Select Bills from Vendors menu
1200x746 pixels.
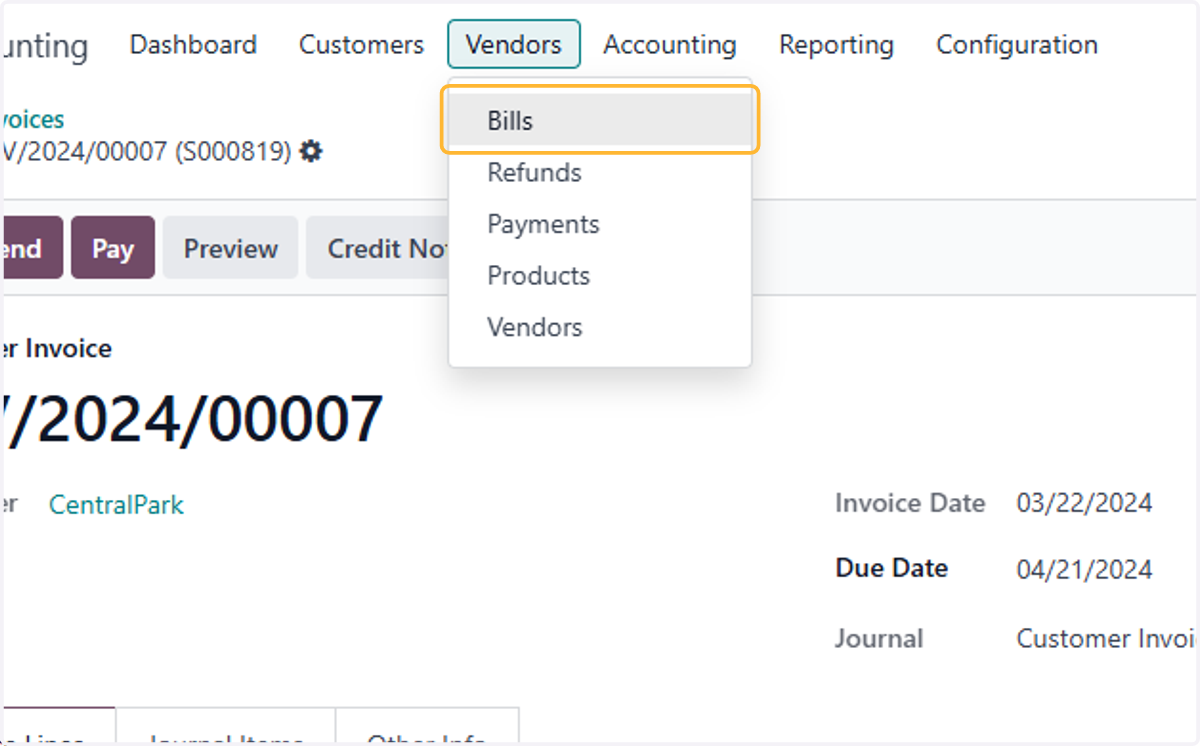pos(600,121)
